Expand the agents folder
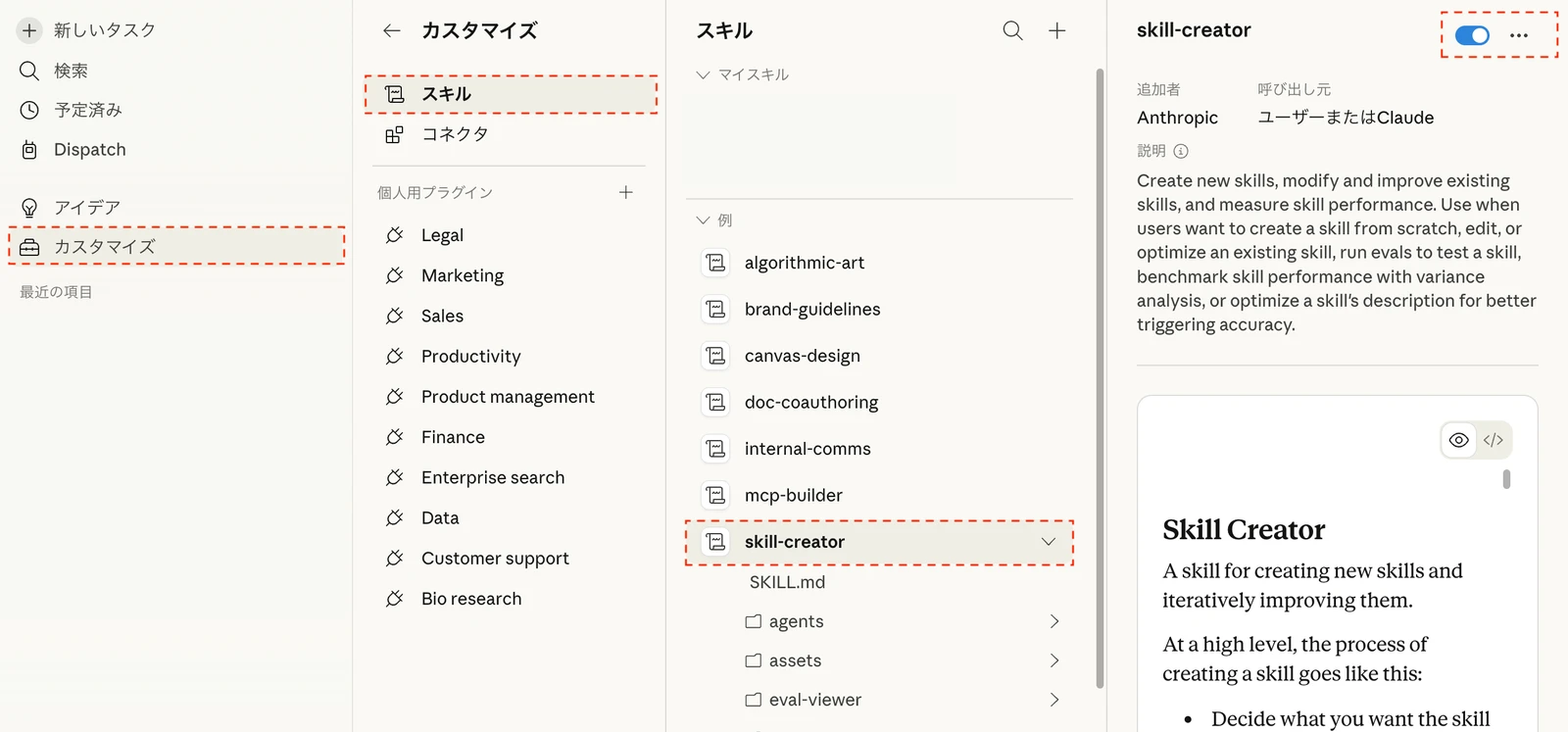Viewport: 1568px width, 732px height. click(x=1053, y=621)
